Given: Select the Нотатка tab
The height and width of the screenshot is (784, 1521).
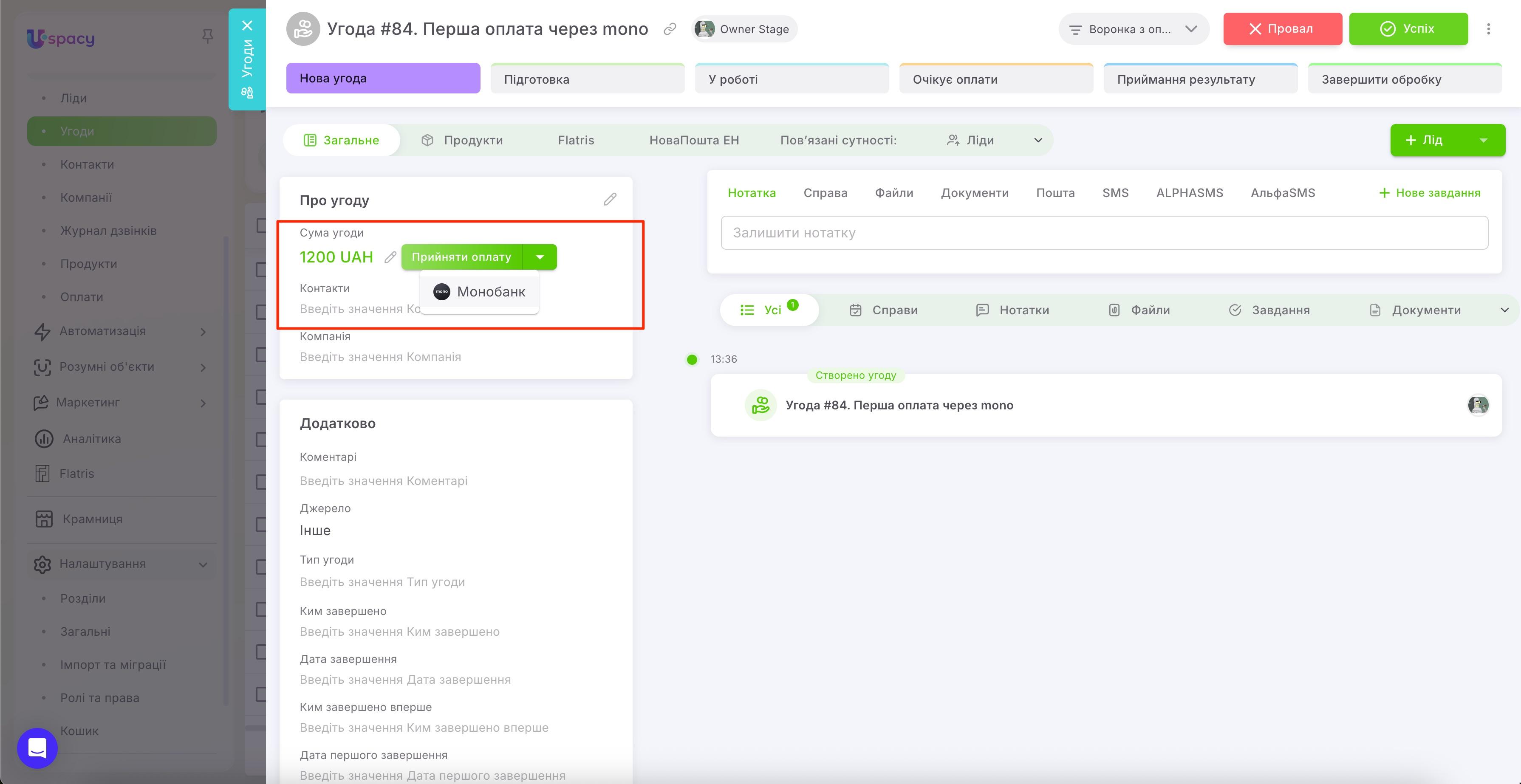Looking at the screenshot, I should (x=752, y=192).
